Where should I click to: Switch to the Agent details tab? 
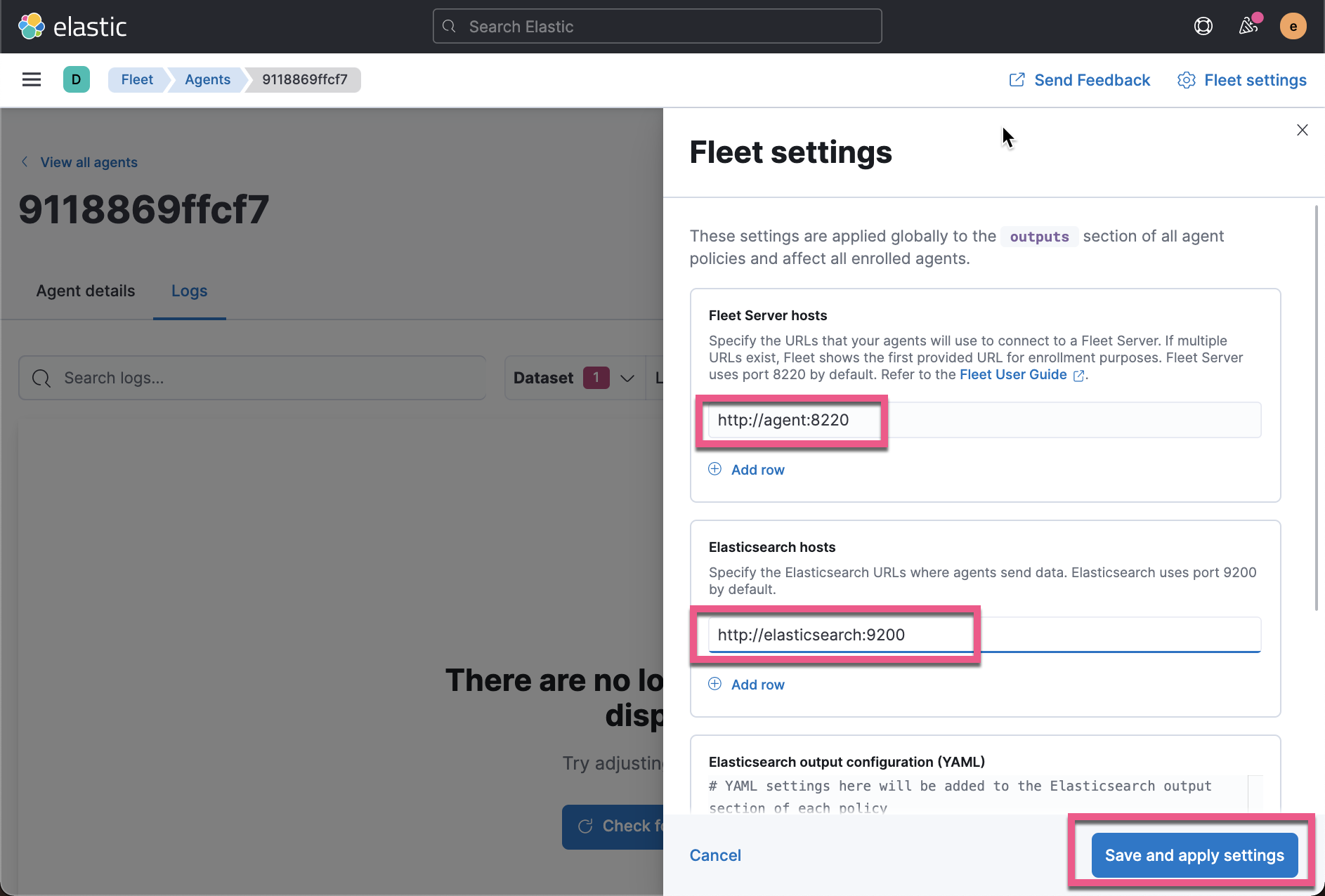(85, 290)
